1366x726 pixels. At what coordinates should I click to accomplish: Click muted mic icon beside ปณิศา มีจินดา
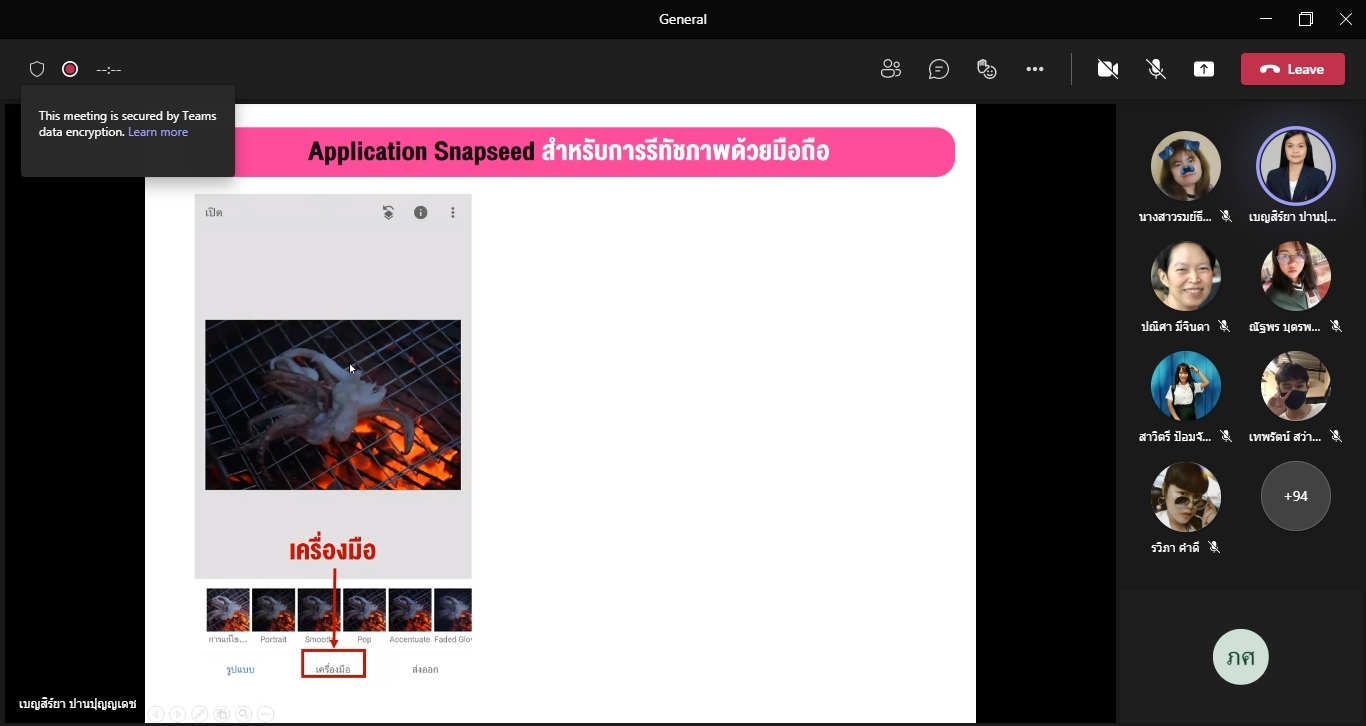coord(1226,327)
